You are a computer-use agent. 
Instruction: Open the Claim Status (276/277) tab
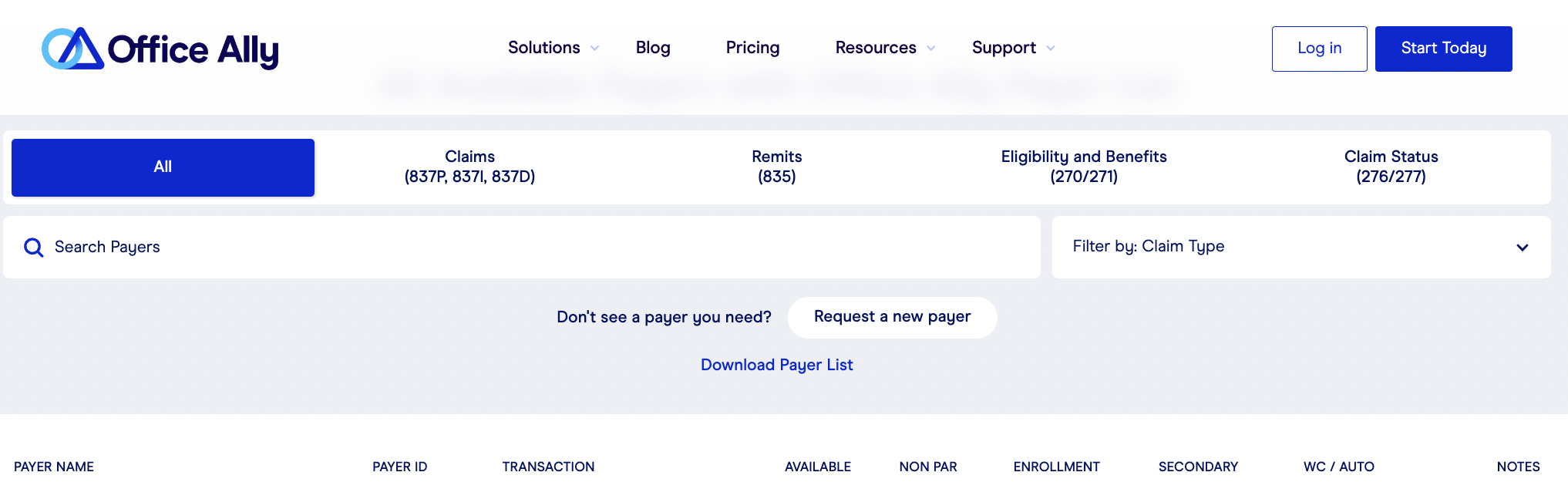coord(1391,167)
